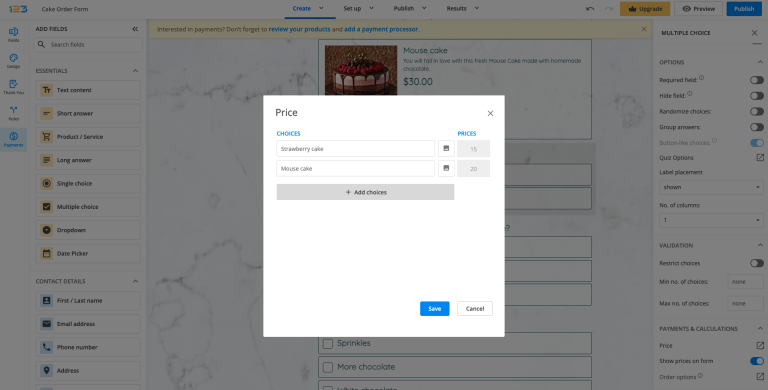Click the Search fields box

(x=88, y=45)
